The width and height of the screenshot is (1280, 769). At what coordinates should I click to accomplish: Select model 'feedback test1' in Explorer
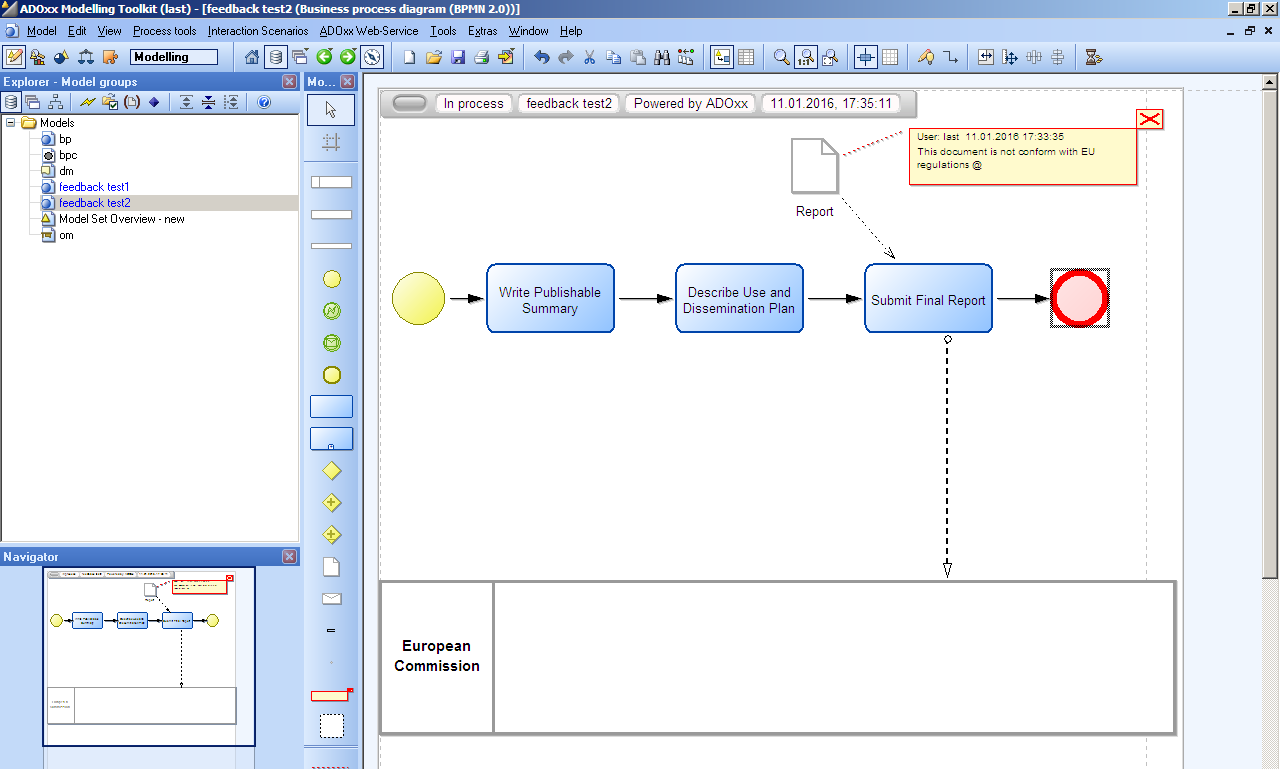point(94,187)
